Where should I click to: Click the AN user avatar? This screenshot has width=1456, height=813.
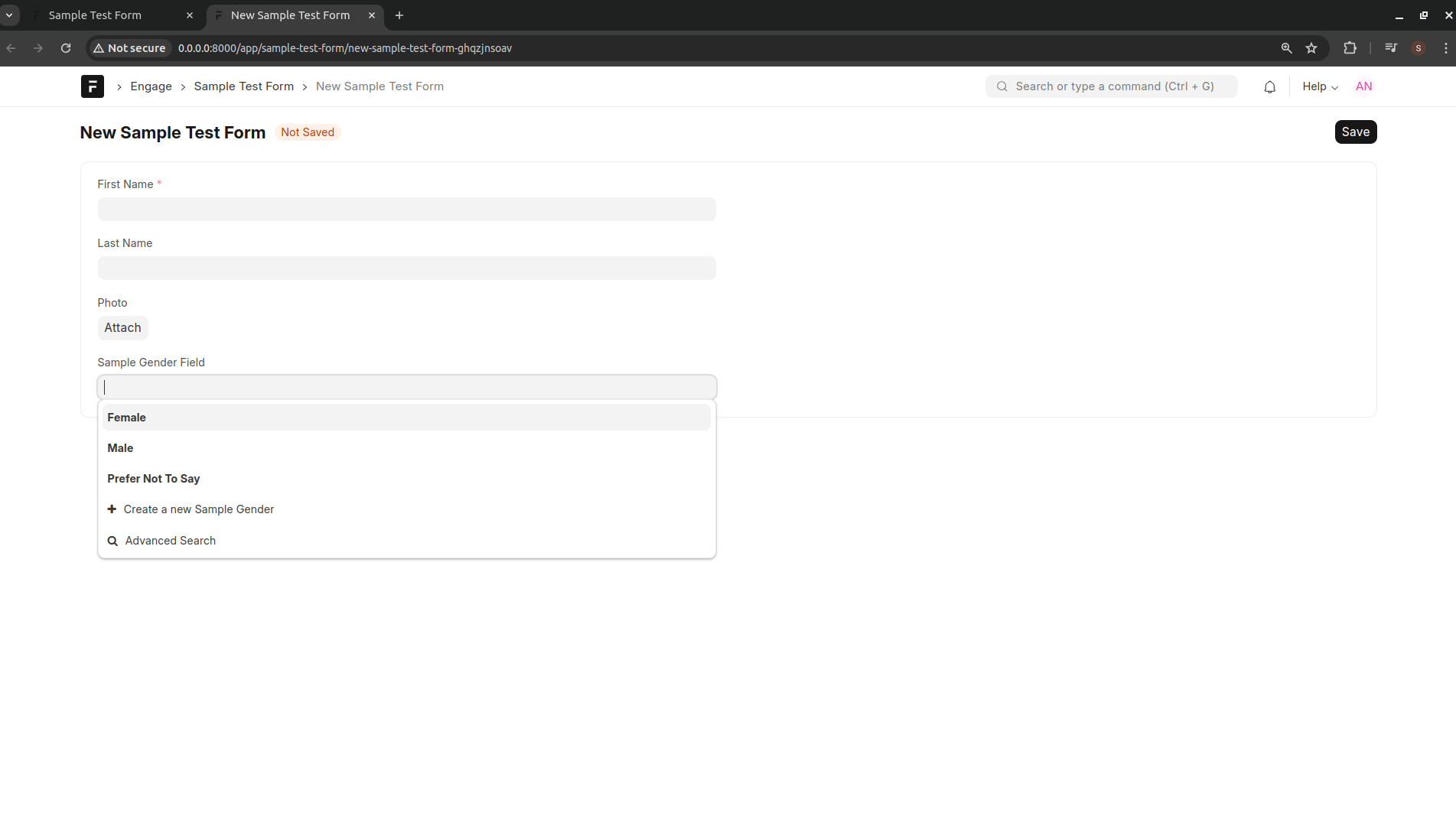point(1363,86)
